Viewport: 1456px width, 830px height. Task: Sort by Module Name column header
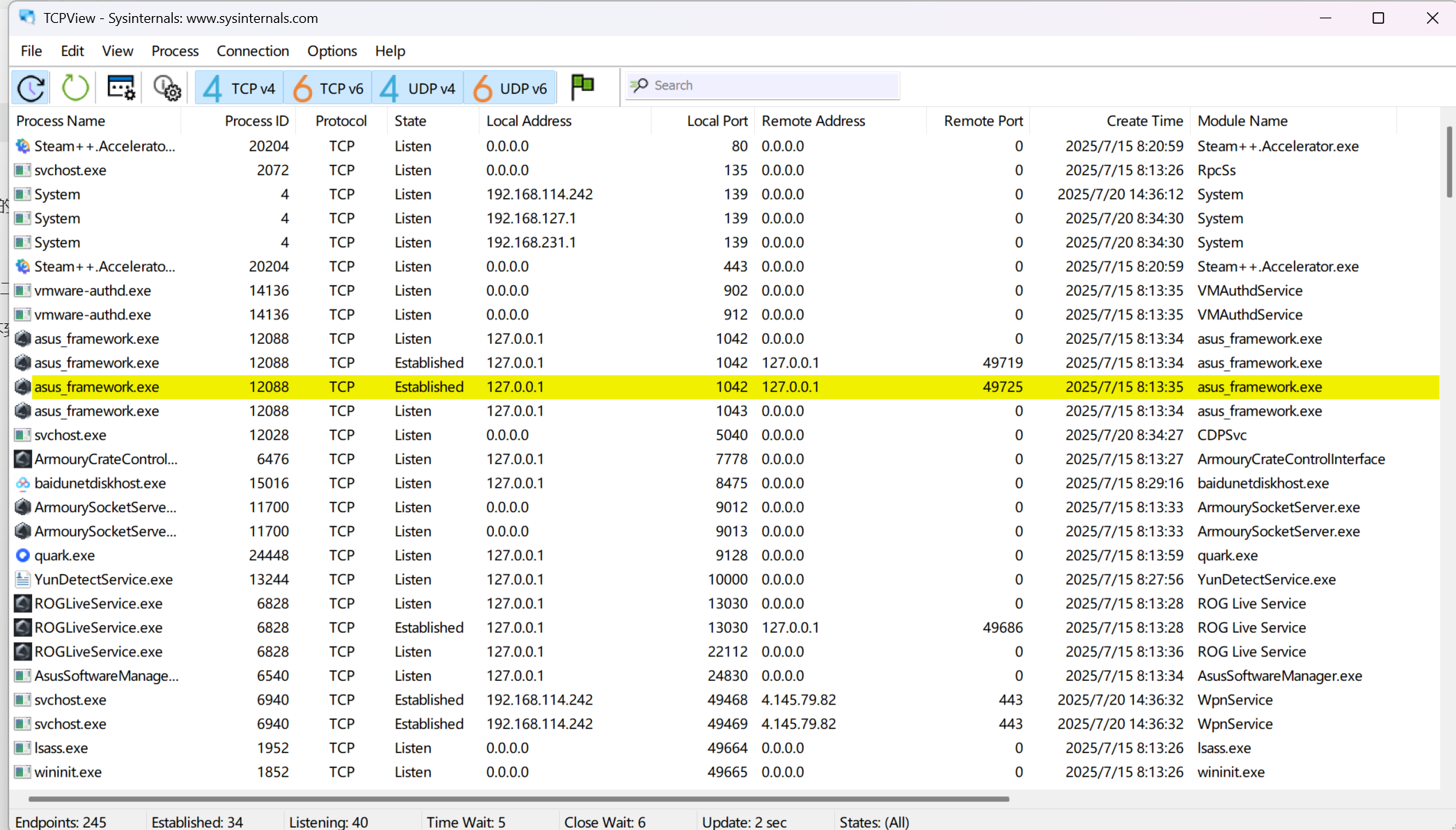[1294, 121]
